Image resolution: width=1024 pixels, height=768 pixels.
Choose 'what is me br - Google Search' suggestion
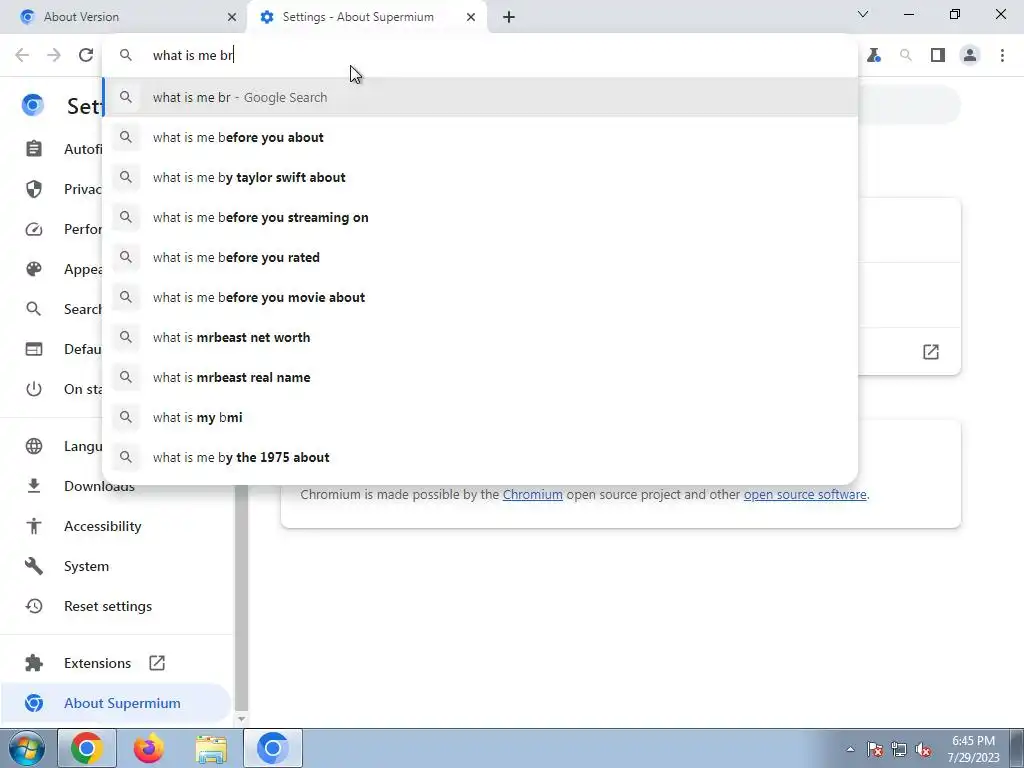click(480, 97)
